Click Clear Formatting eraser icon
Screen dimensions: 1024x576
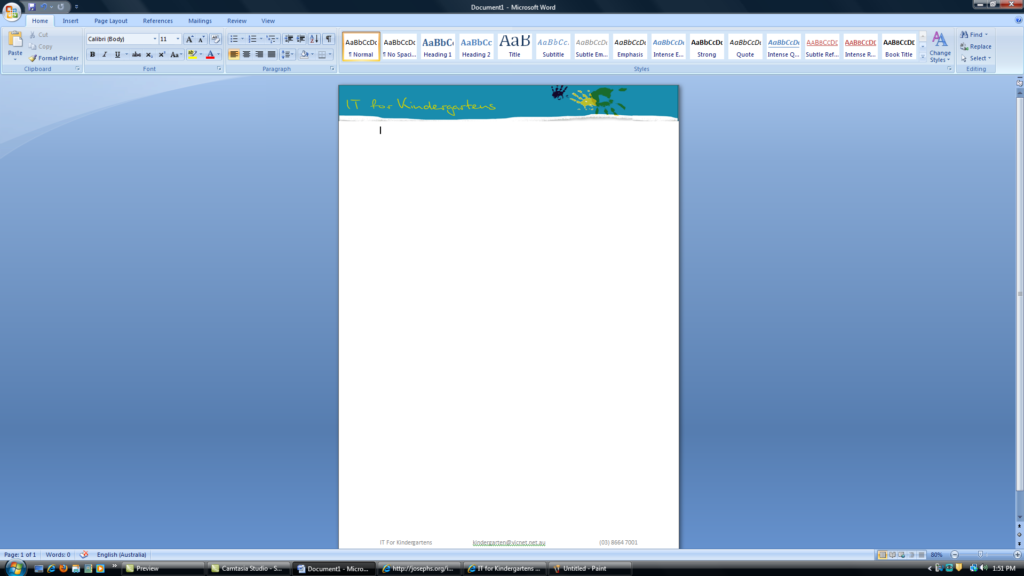[215, 39]
